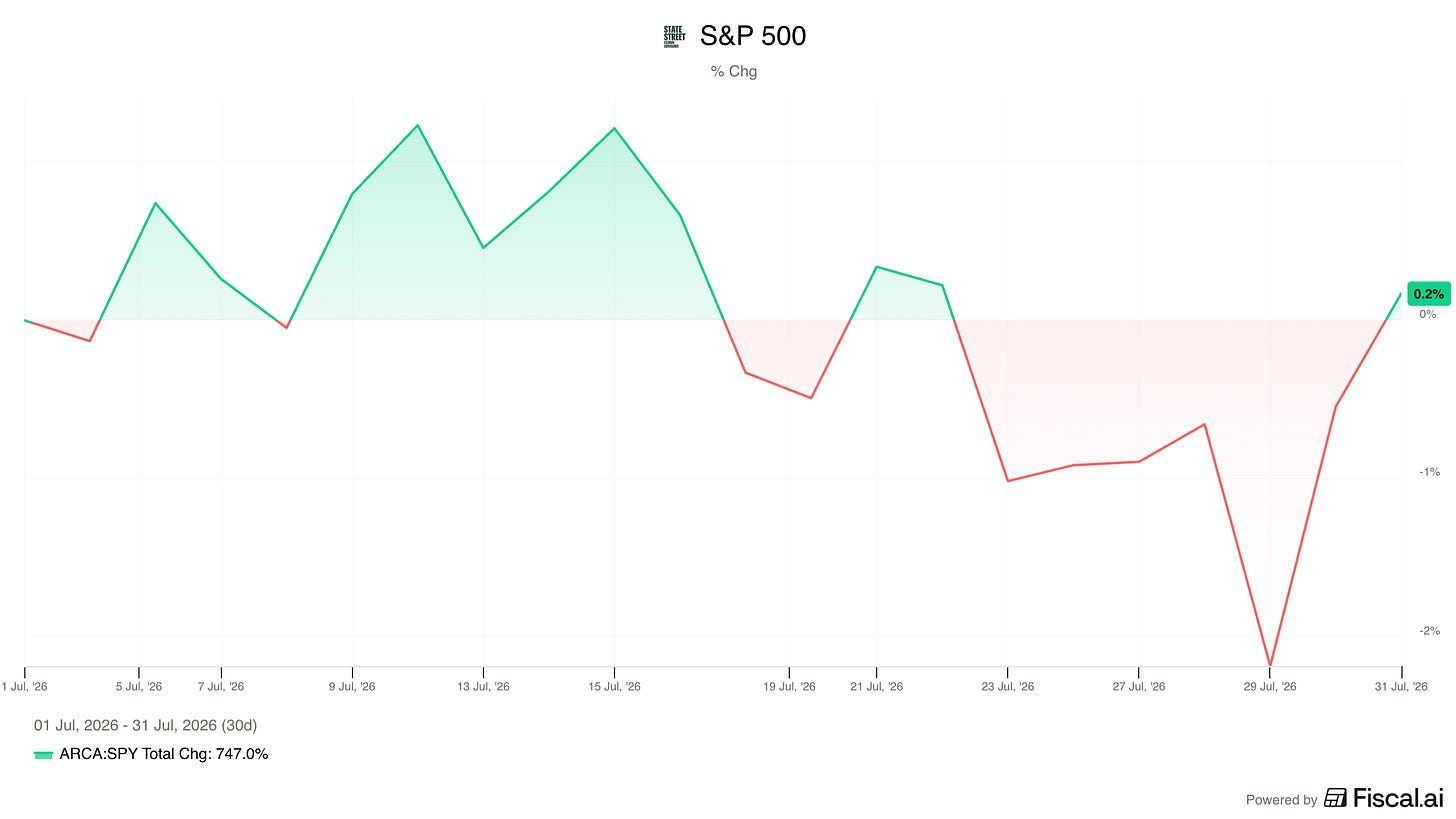Screen dimensions: 1456x819
Task: Click the 29 Jul, '26 axis label
Action: point(1270,687)
